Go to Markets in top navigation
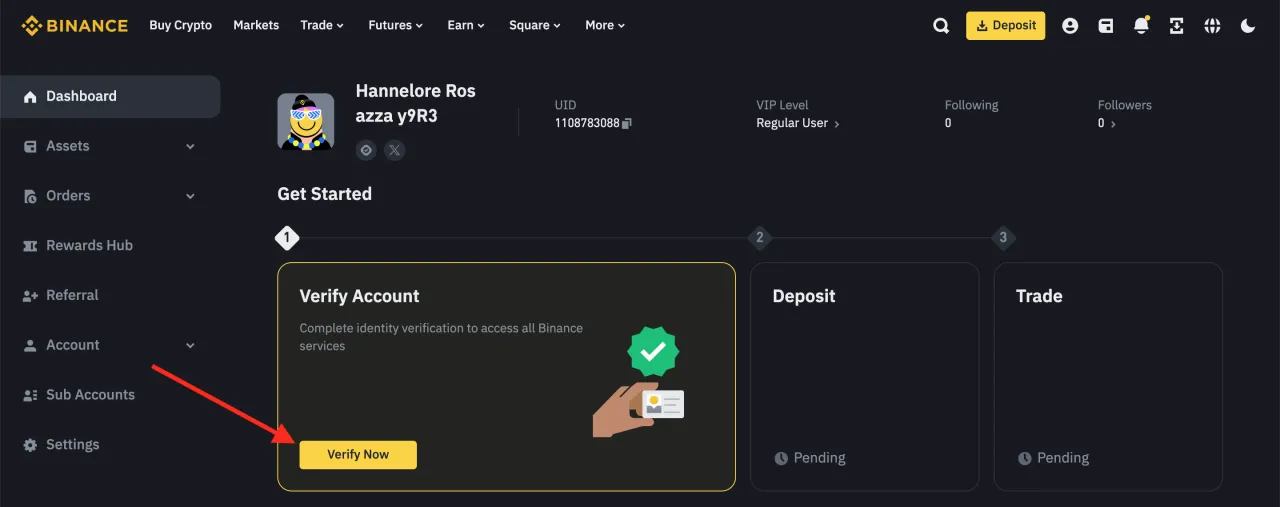This screenshot has height=507, width=1280. coord(256,25)
